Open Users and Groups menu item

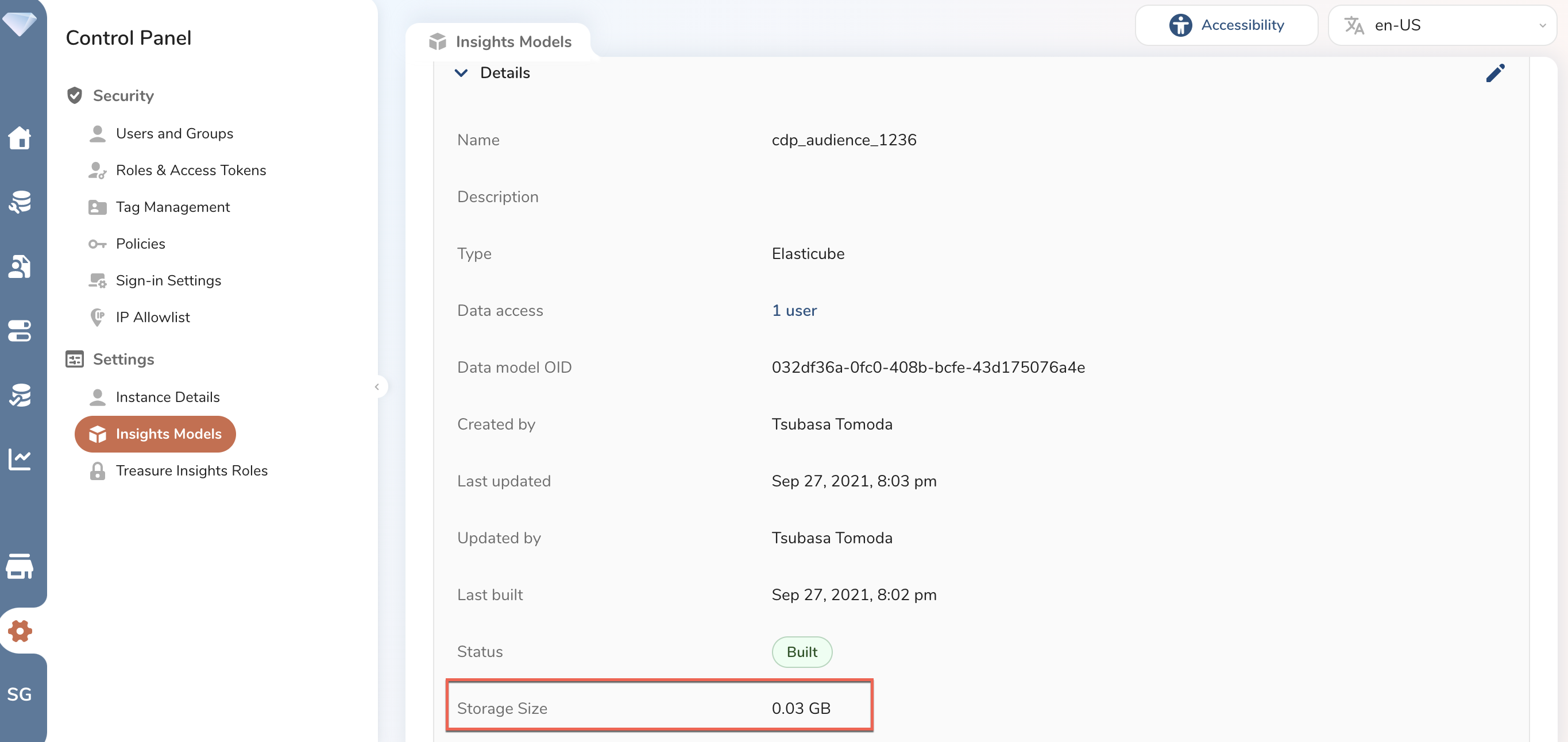[174, 133]
